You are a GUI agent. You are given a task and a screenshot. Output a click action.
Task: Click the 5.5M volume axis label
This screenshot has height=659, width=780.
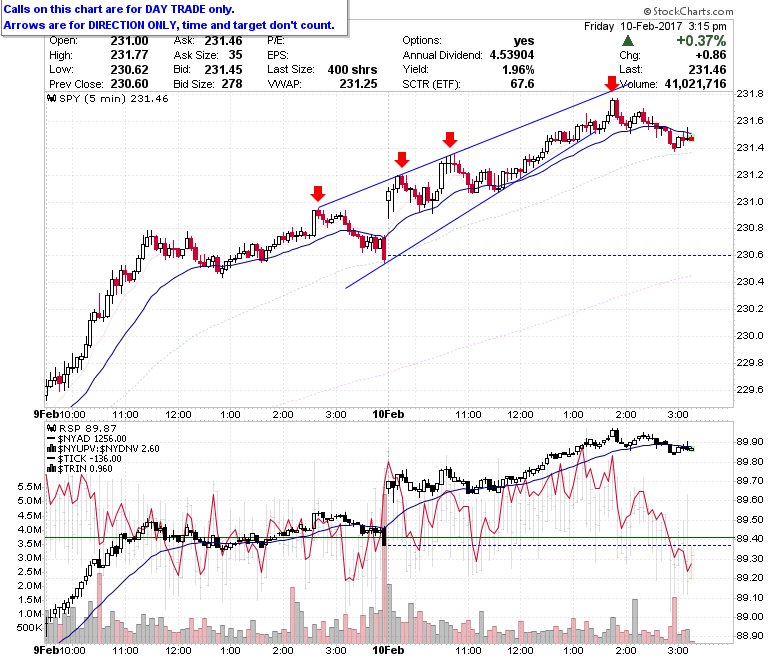click(x=29, y=486)
